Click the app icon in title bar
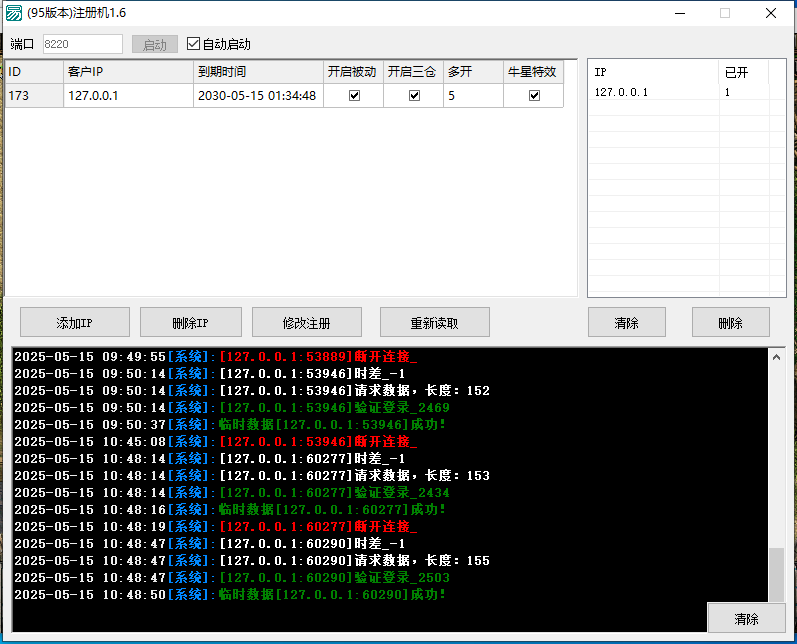797x644 pixels. pos(14,13)
